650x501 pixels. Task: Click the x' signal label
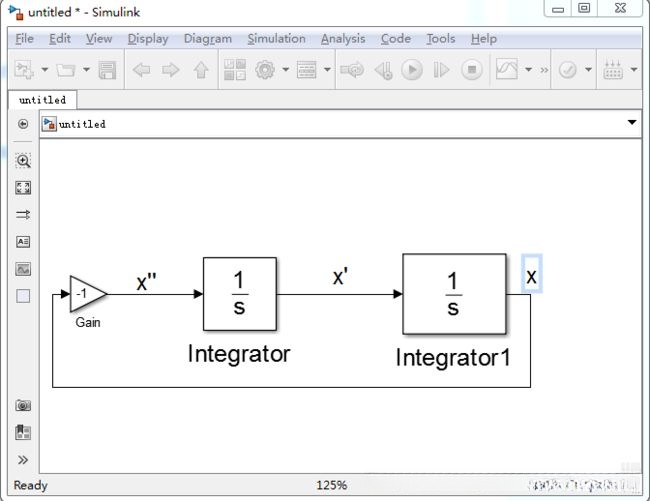tap(340, 276)
